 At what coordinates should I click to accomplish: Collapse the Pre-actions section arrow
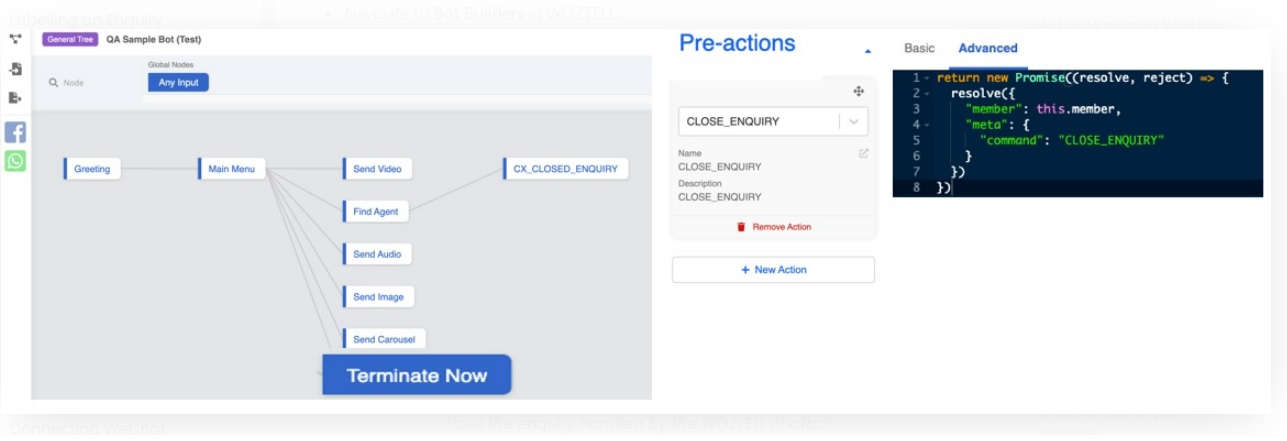point(867,50)
